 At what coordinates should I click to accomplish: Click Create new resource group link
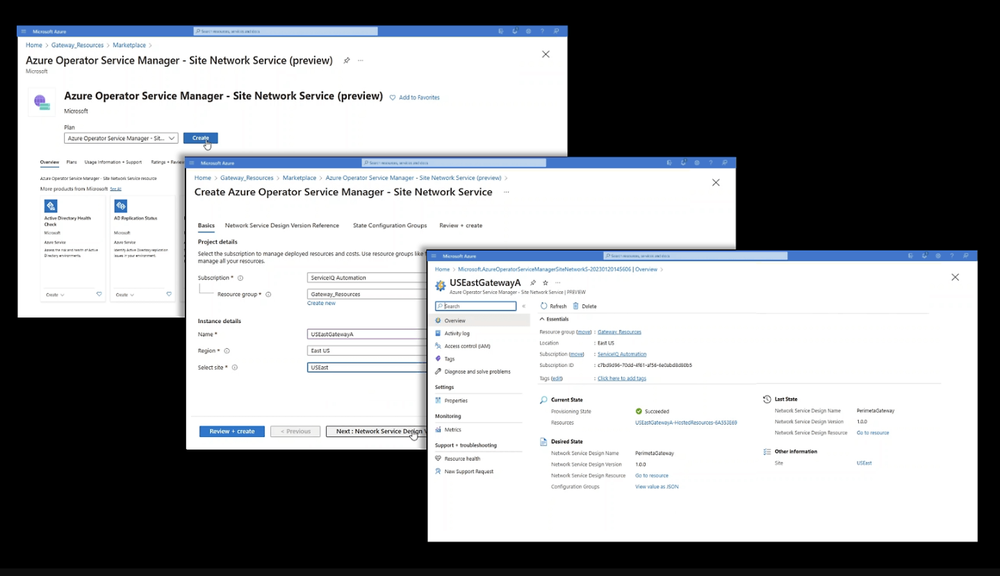coord(321,303)
